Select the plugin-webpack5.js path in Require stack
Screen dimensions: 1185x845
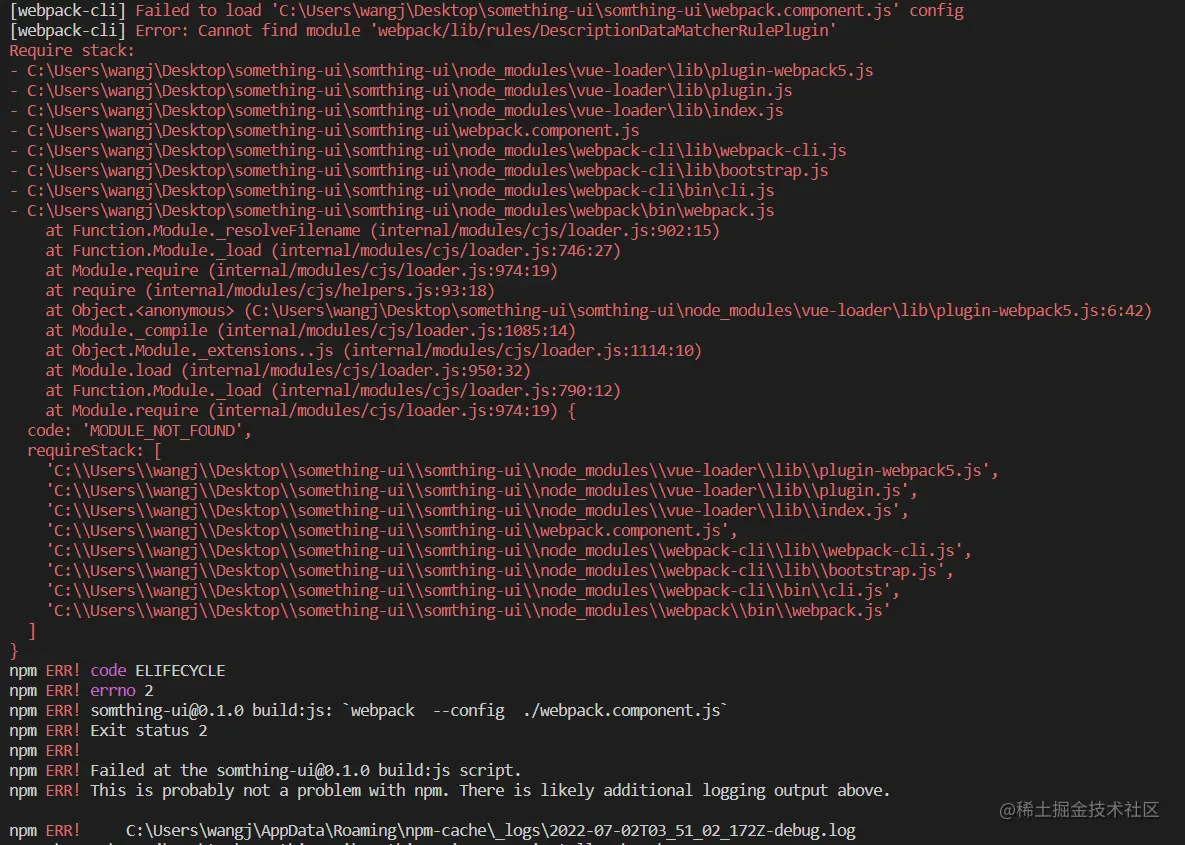point(440,70)
